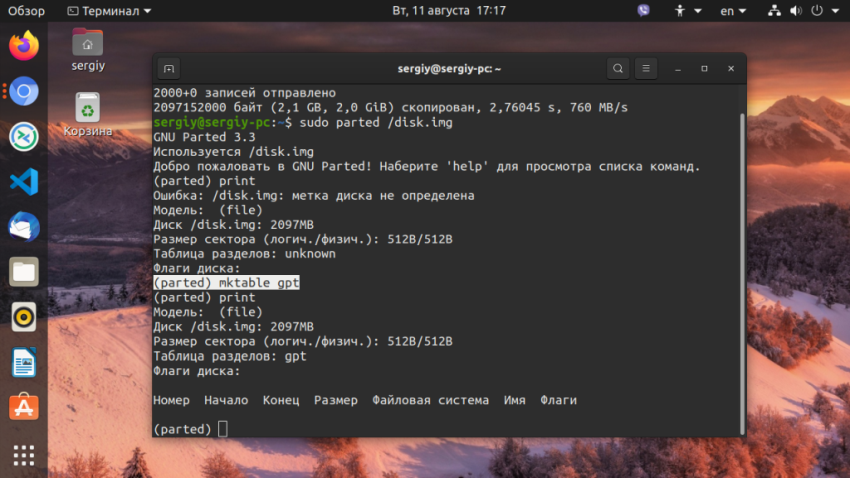Click text 'sudo parted /disk.img'
Viewport: 850px width, 478px height.
376,122
